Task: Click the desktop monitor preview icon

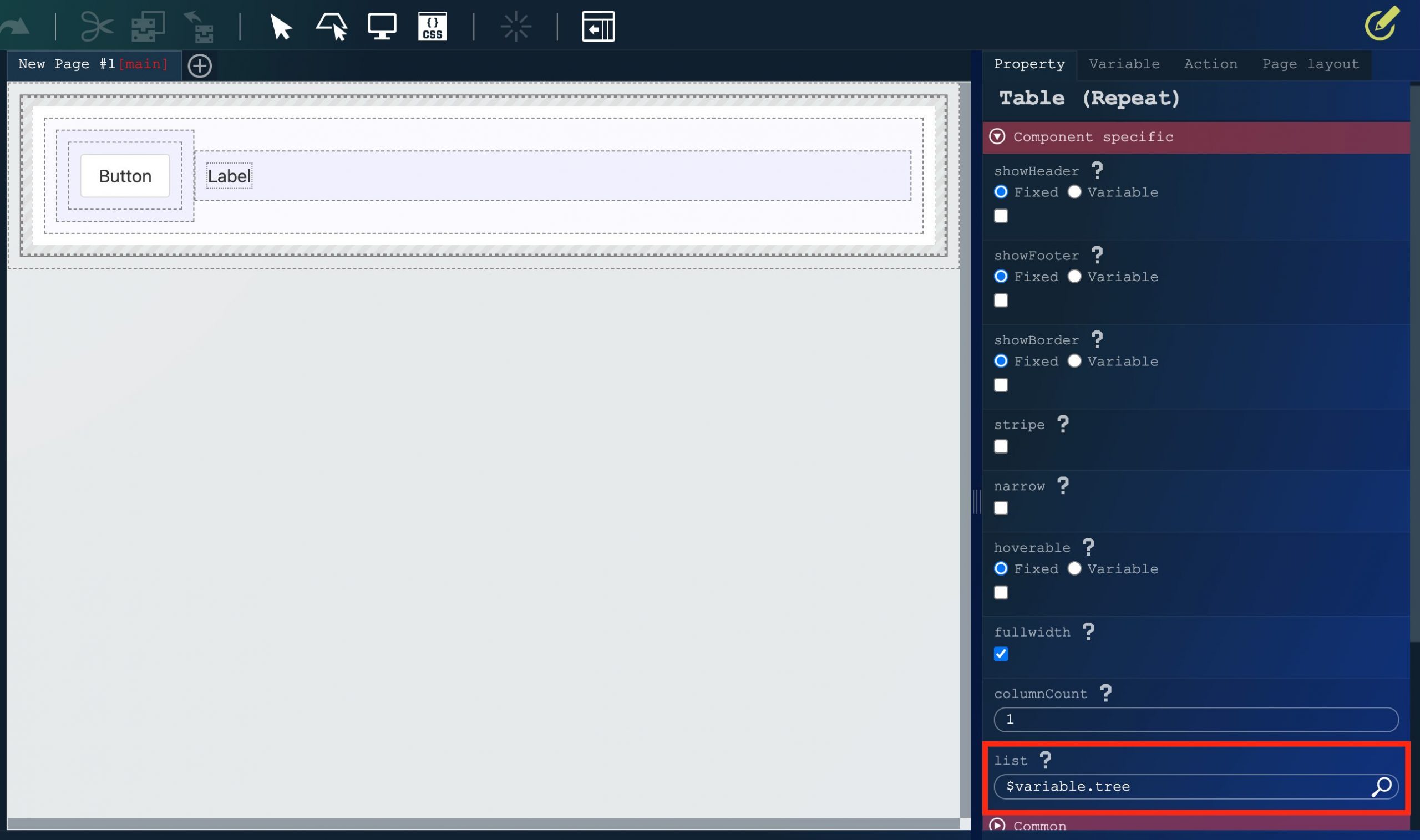Action: click(382, 27)
